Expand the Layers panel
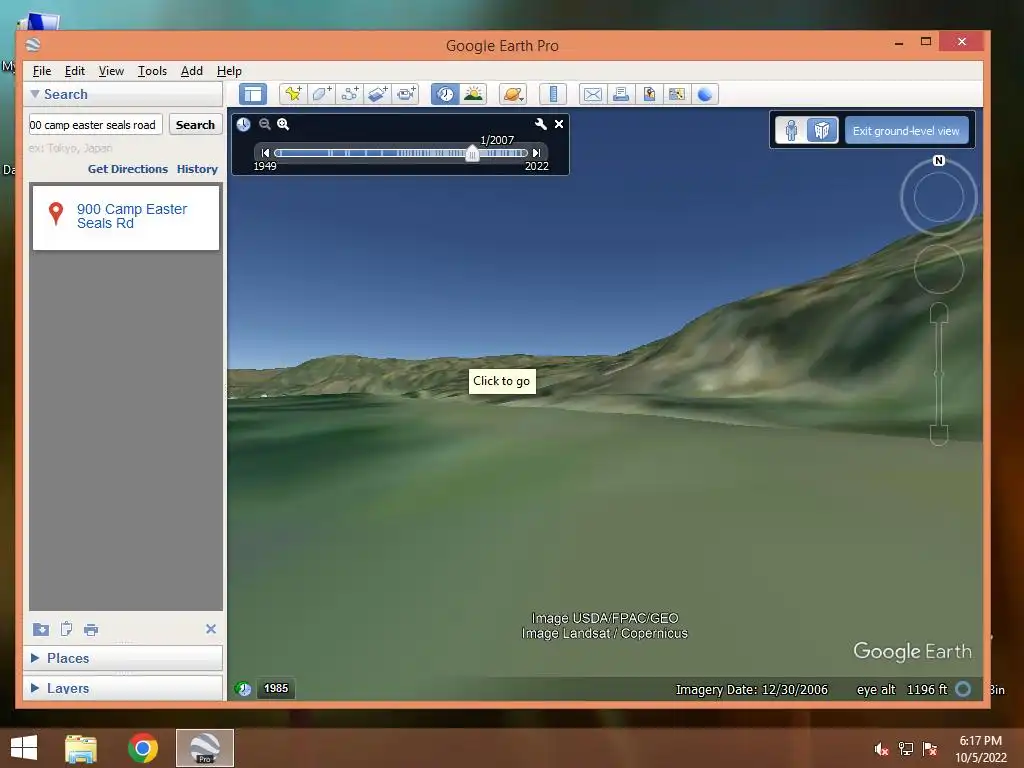The width and height of the screenshot is (1024, 768). coord(35,688)
